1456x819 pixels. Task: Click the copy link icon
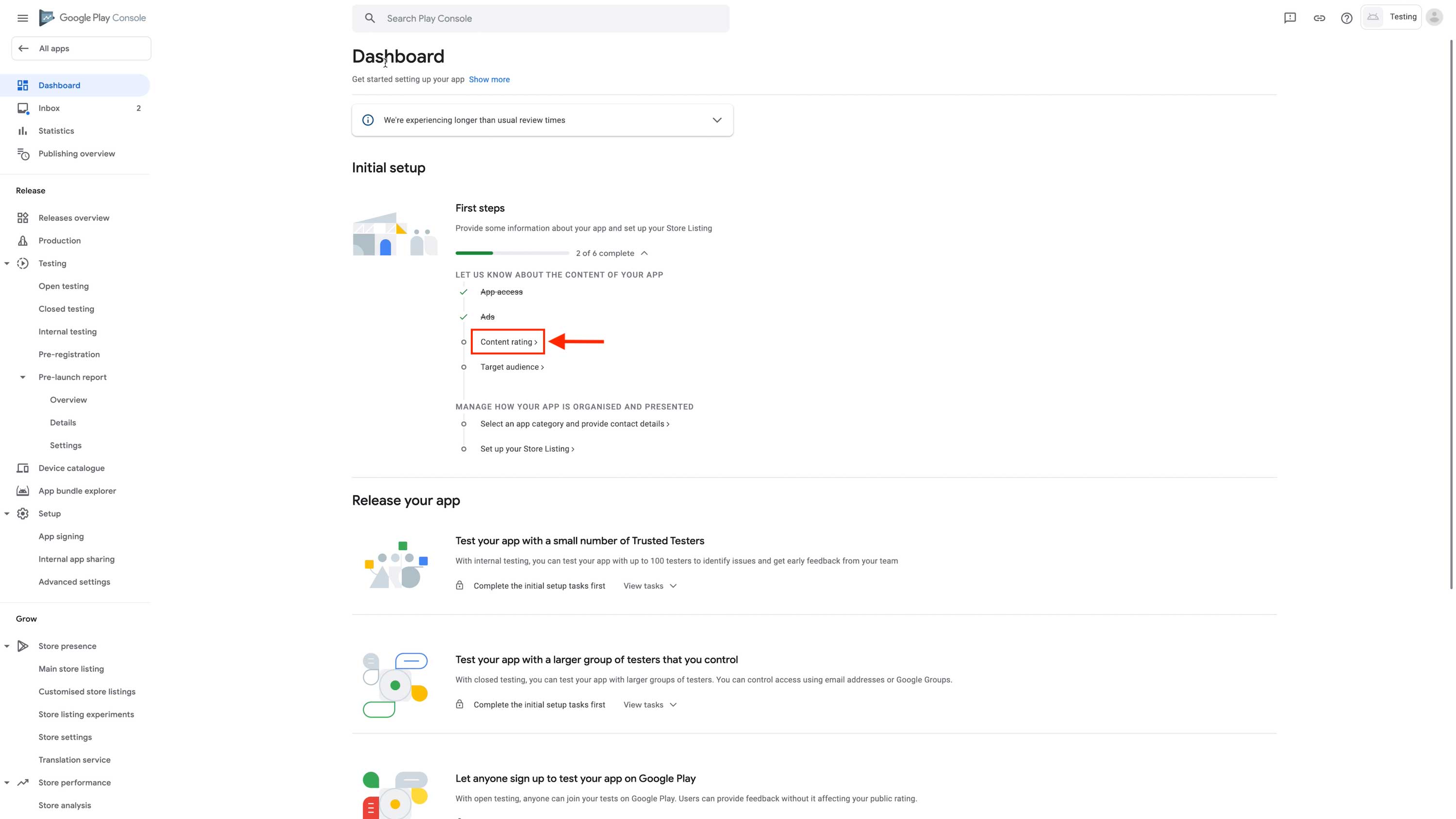click(1319, 18)
